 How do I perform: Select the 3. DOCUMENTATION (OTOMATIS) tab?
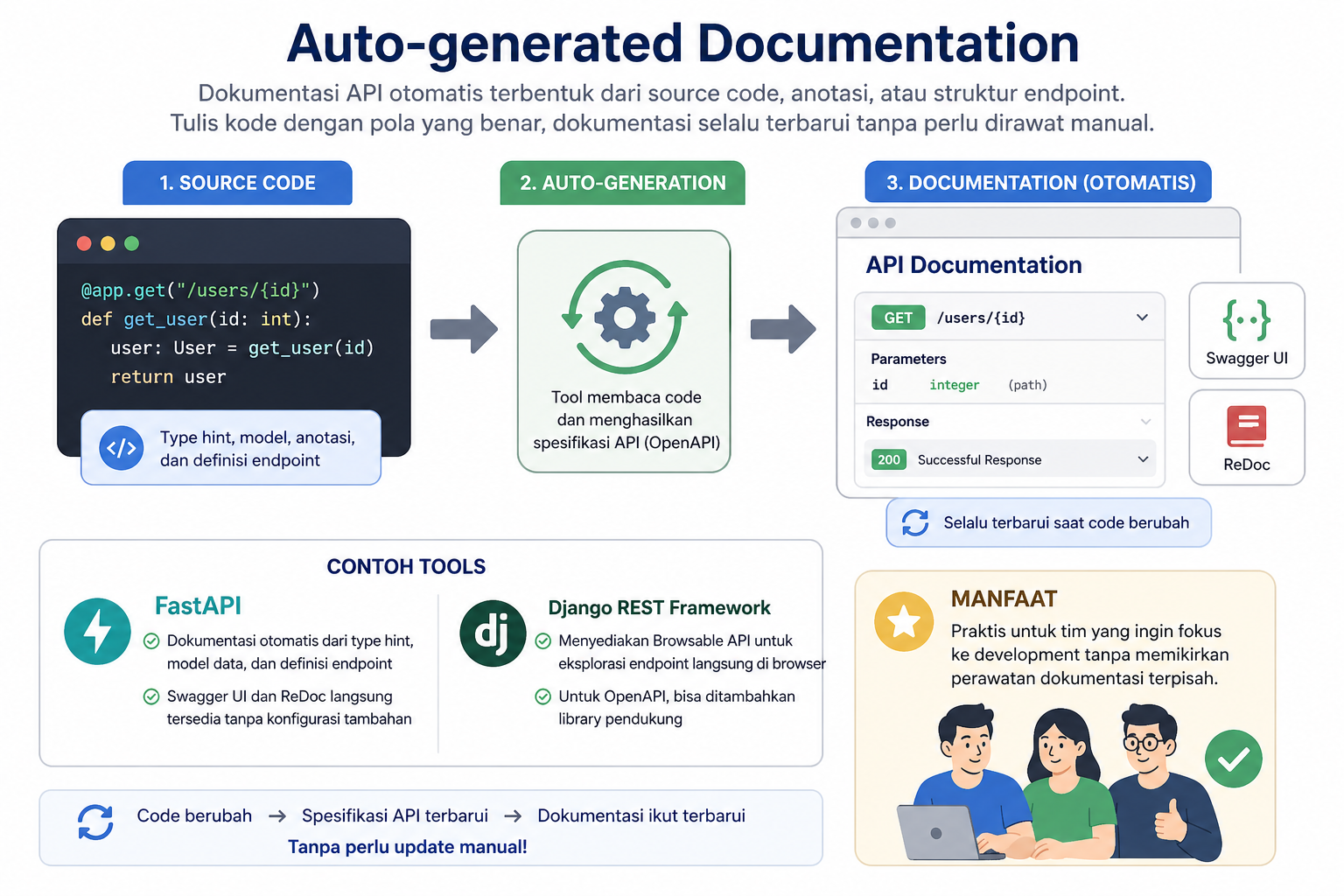click(1039, 182)
